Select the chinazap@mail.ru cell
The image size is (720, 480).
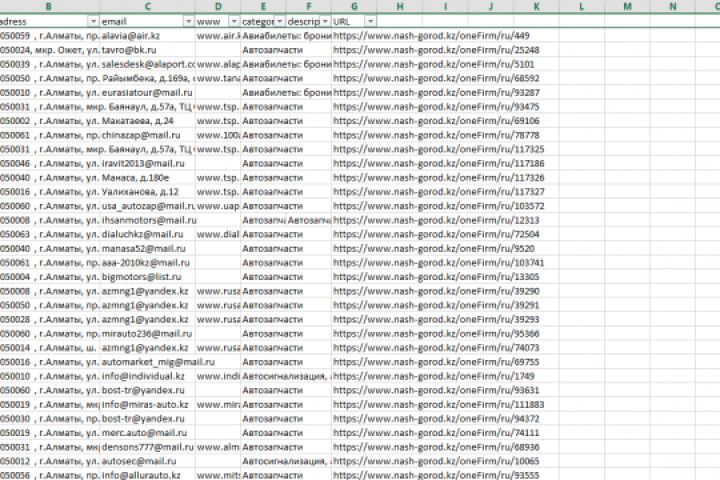tap(147, 136)
